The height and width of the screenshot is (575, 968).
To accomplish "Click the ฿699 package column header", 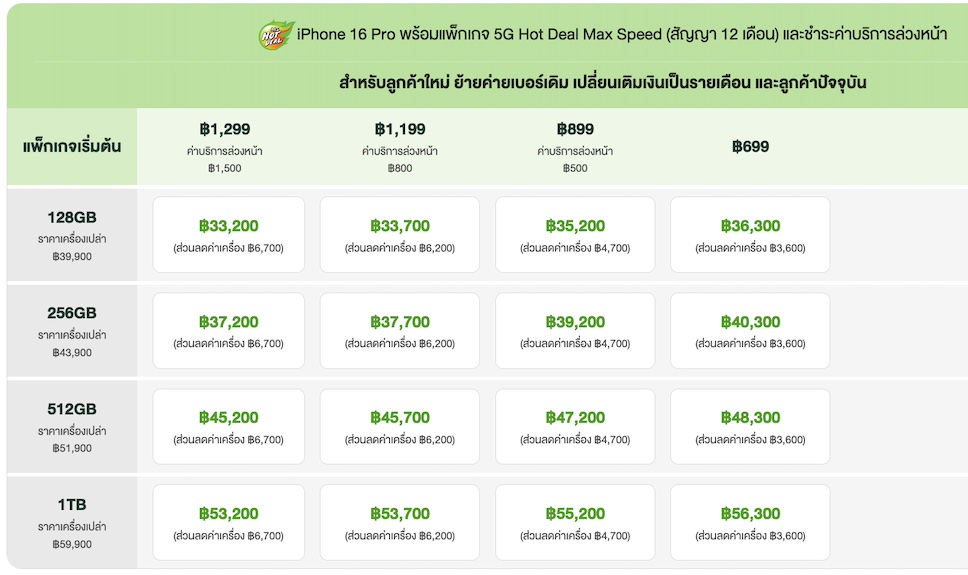I will pos(750,147).
